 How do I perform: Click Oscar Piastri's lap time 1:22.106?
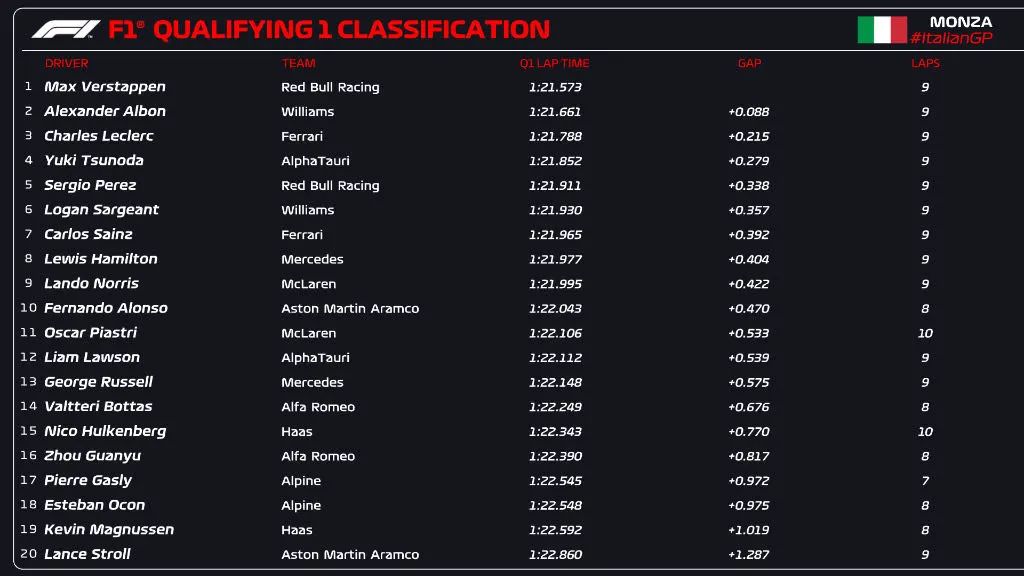click(555, 333)
